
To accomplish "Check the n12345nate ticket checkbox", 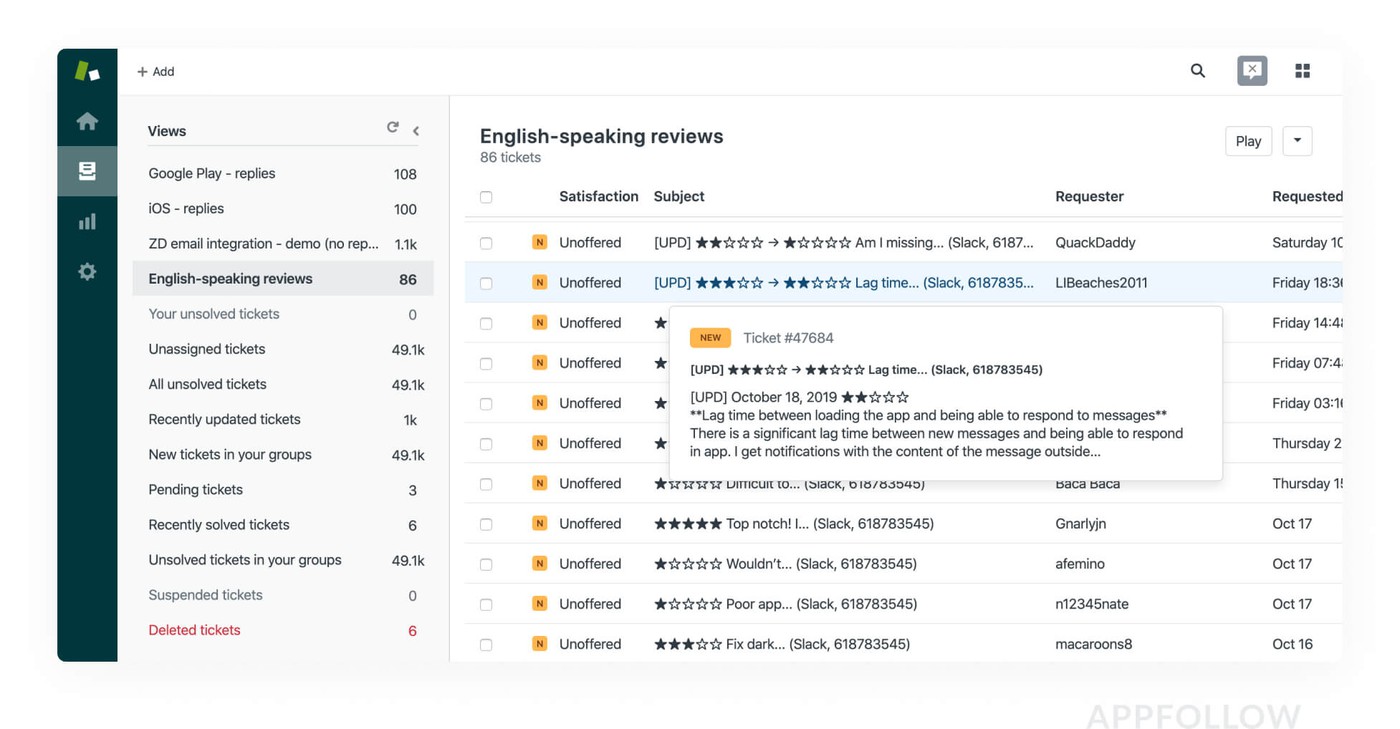I will click(x=486, y=604).
